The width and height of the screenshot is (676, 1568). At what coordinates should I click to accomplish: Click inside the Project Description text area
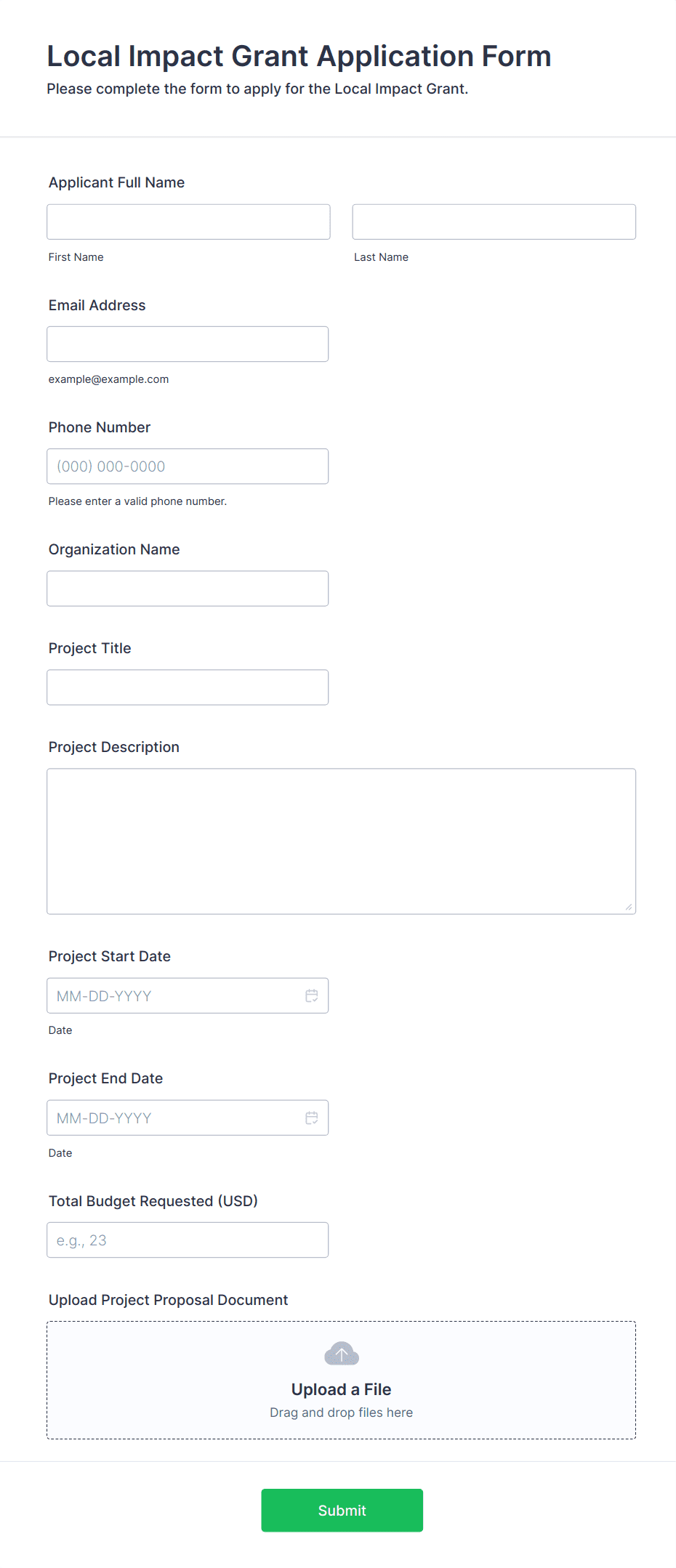341,841
